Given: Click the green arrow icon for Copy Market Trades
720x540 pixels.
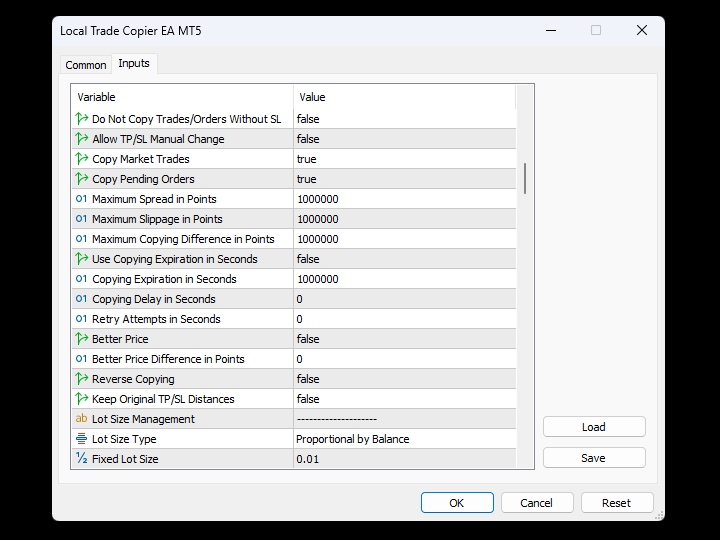Looking at the screenshot, I should (x=82, y=158).
